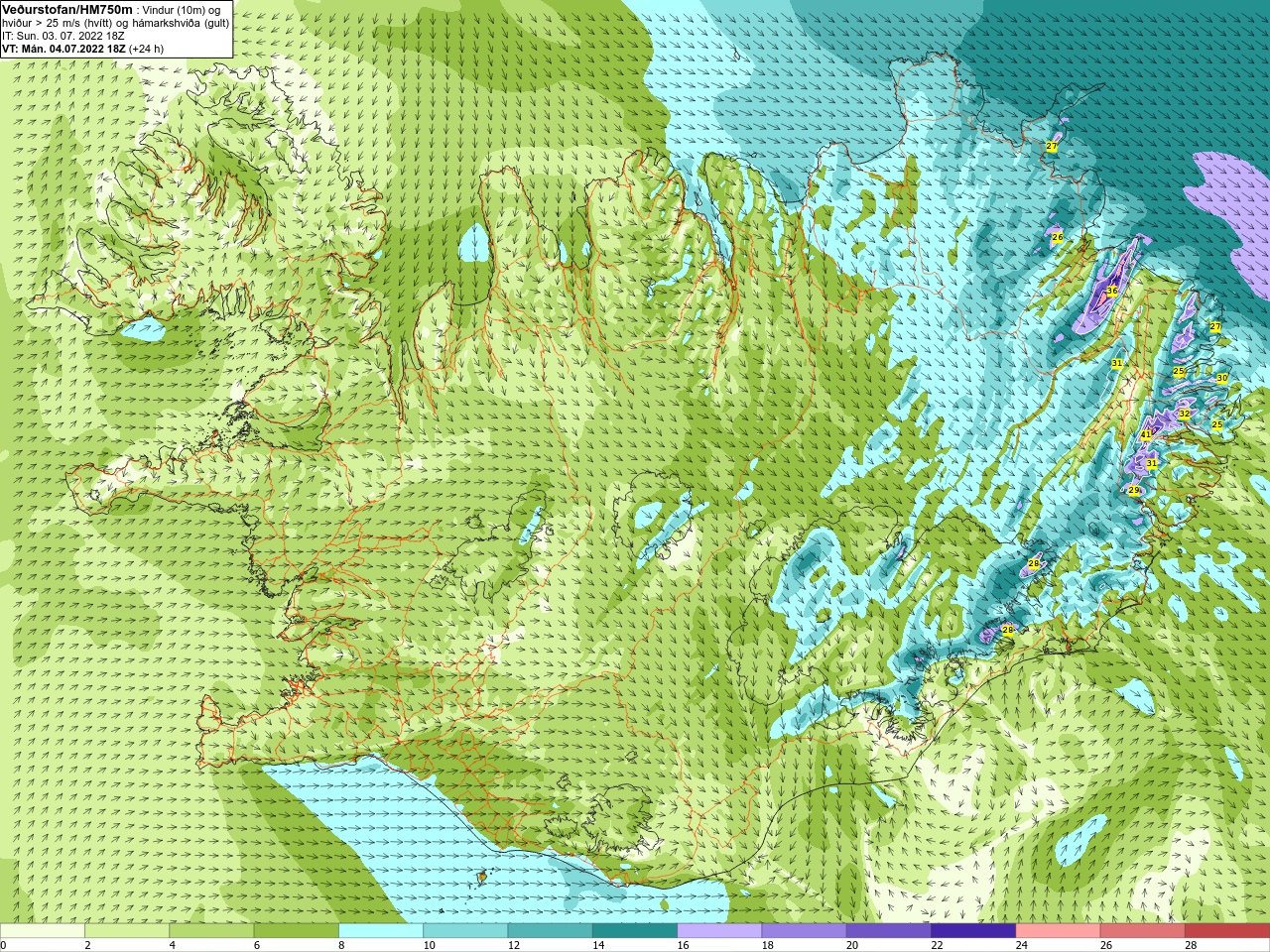Select the 18–20 m/s light purple legend swatch
The height and width of the screenshot is (952, 1270).
805,931
